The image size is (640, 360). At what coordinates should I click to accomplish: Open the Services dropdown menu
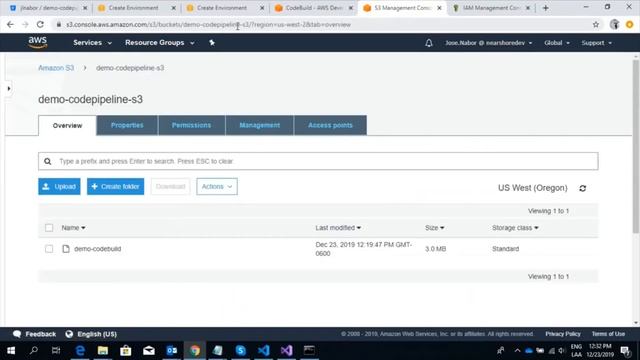pyautogui.click(x=92, y=42)
